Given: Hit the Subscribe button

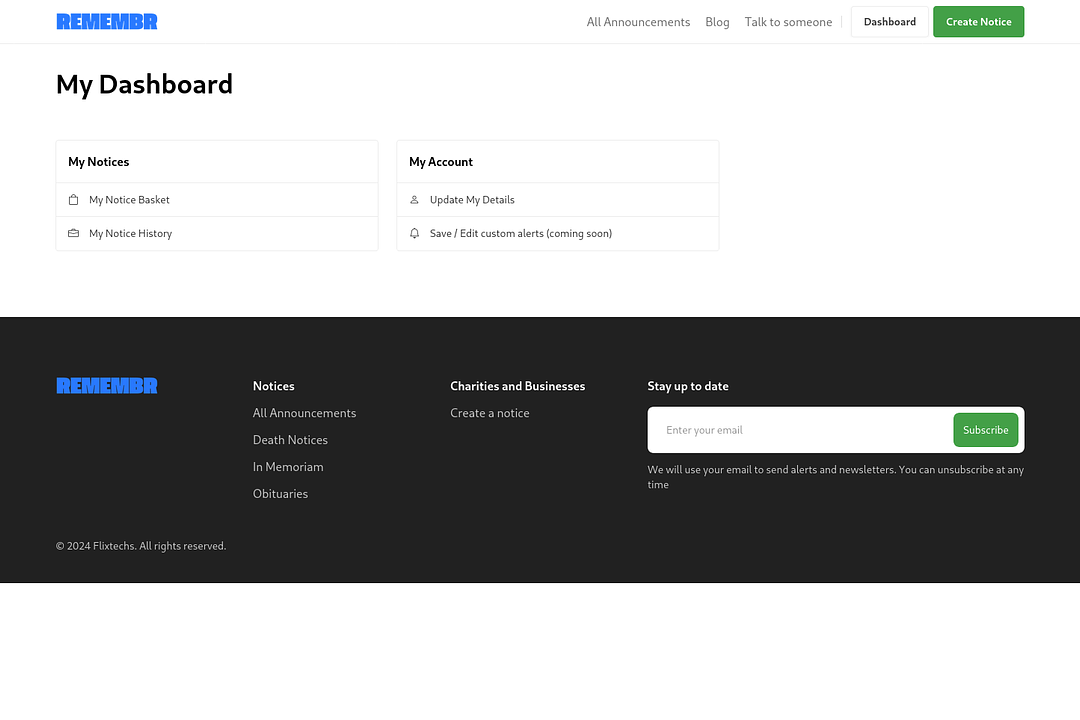Looking at the screenshot, I should pos(985,430).
